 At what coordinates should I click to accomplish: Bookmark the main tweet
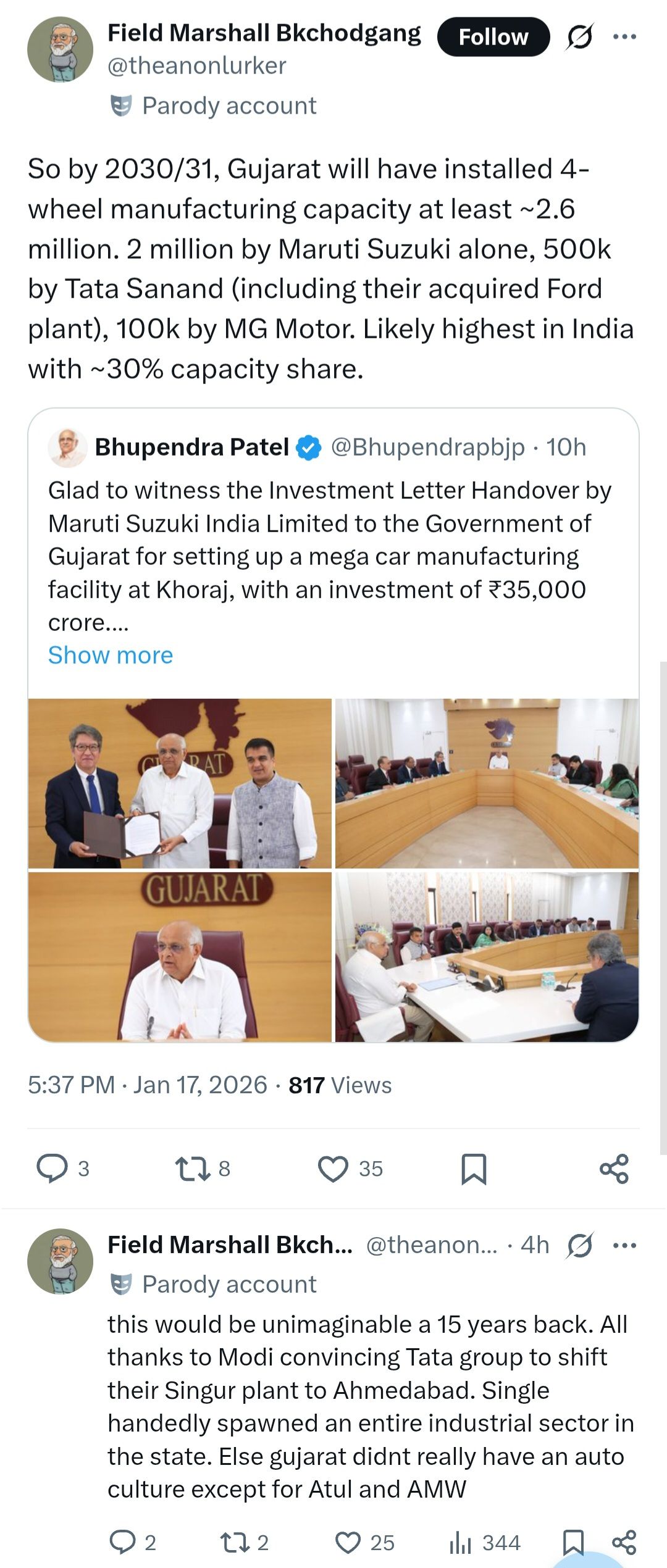tap(474, 1168)
